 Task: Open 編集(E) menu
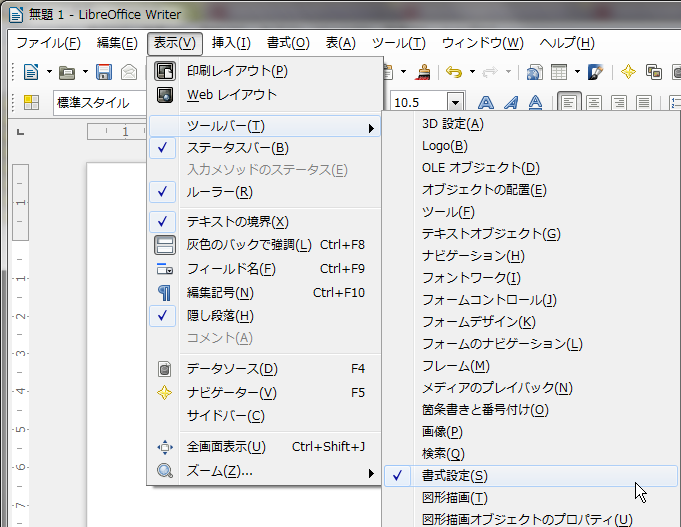coord(117,43)
